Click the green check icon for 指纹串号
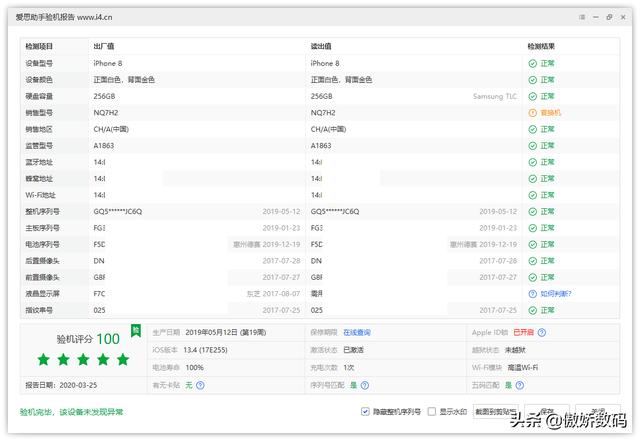Viewport: 640px width, 441px height. (x=533, y=310)
